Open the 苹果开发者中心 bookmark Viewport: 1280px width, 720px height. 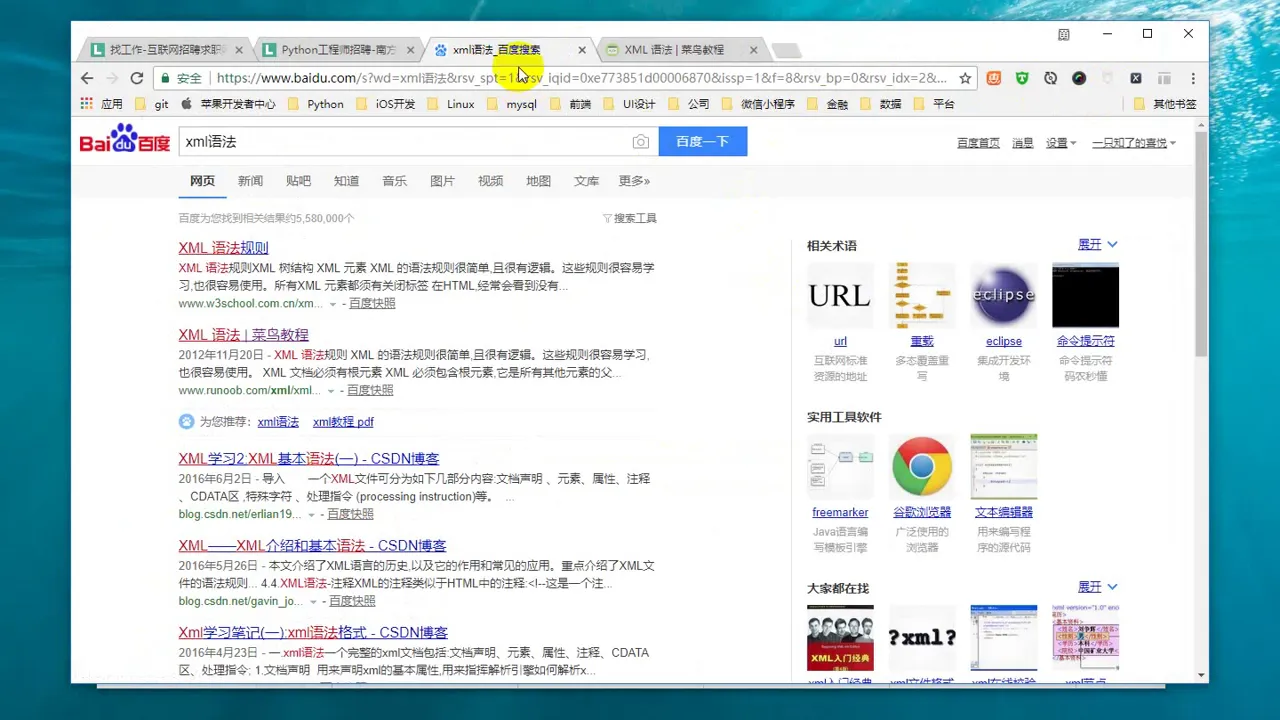coord(229,104)
